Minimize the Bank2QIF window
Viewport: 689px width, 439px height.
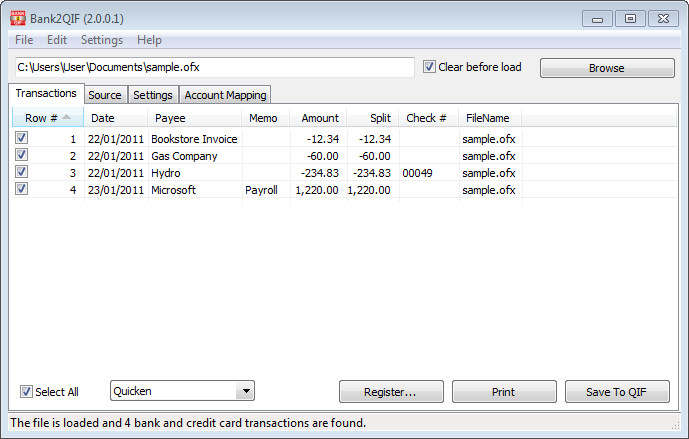pos(597,19)
